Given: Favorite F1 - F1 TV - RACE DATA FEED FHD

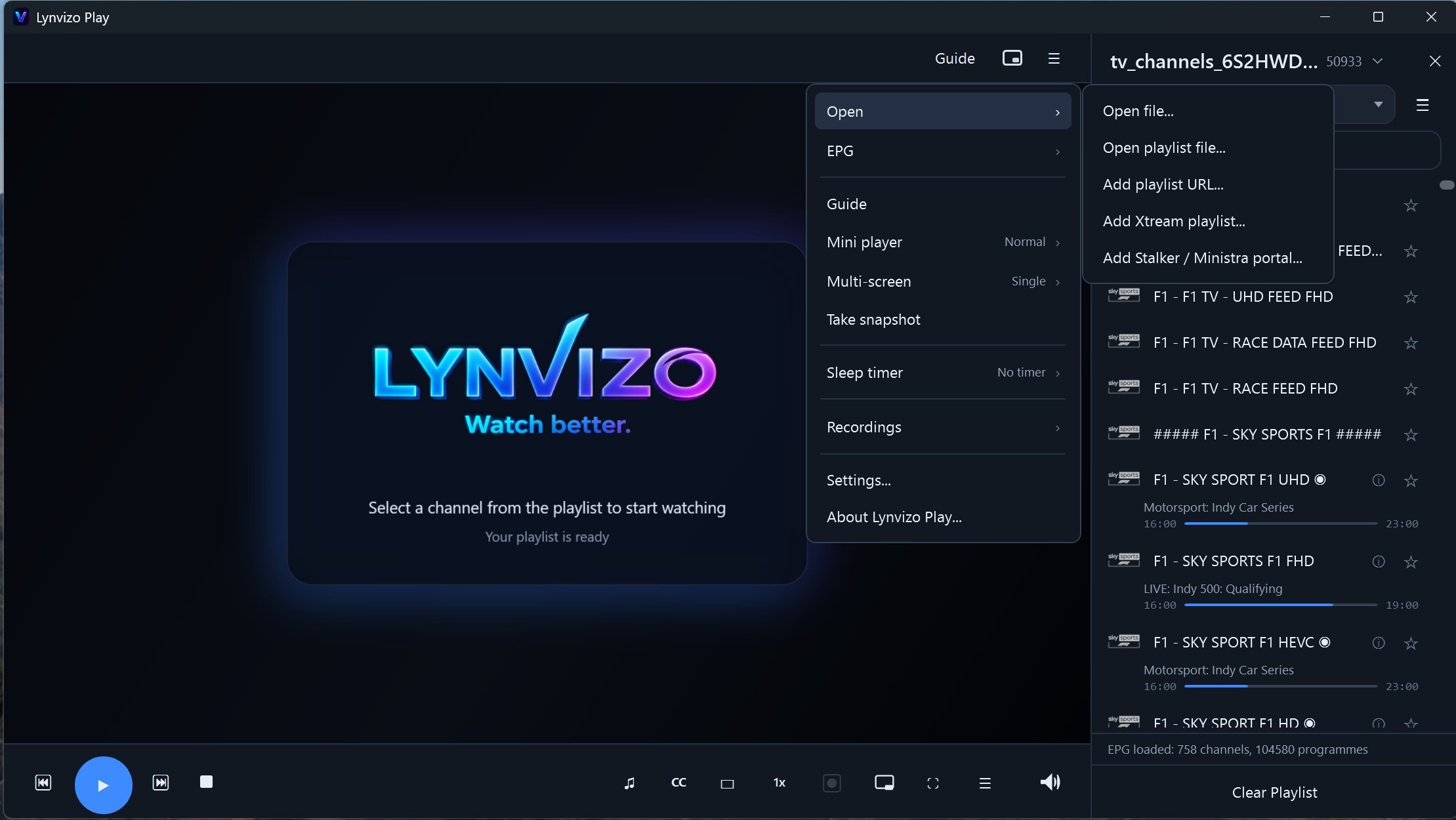Looking at the screenshot, I should click(1411, 343).
